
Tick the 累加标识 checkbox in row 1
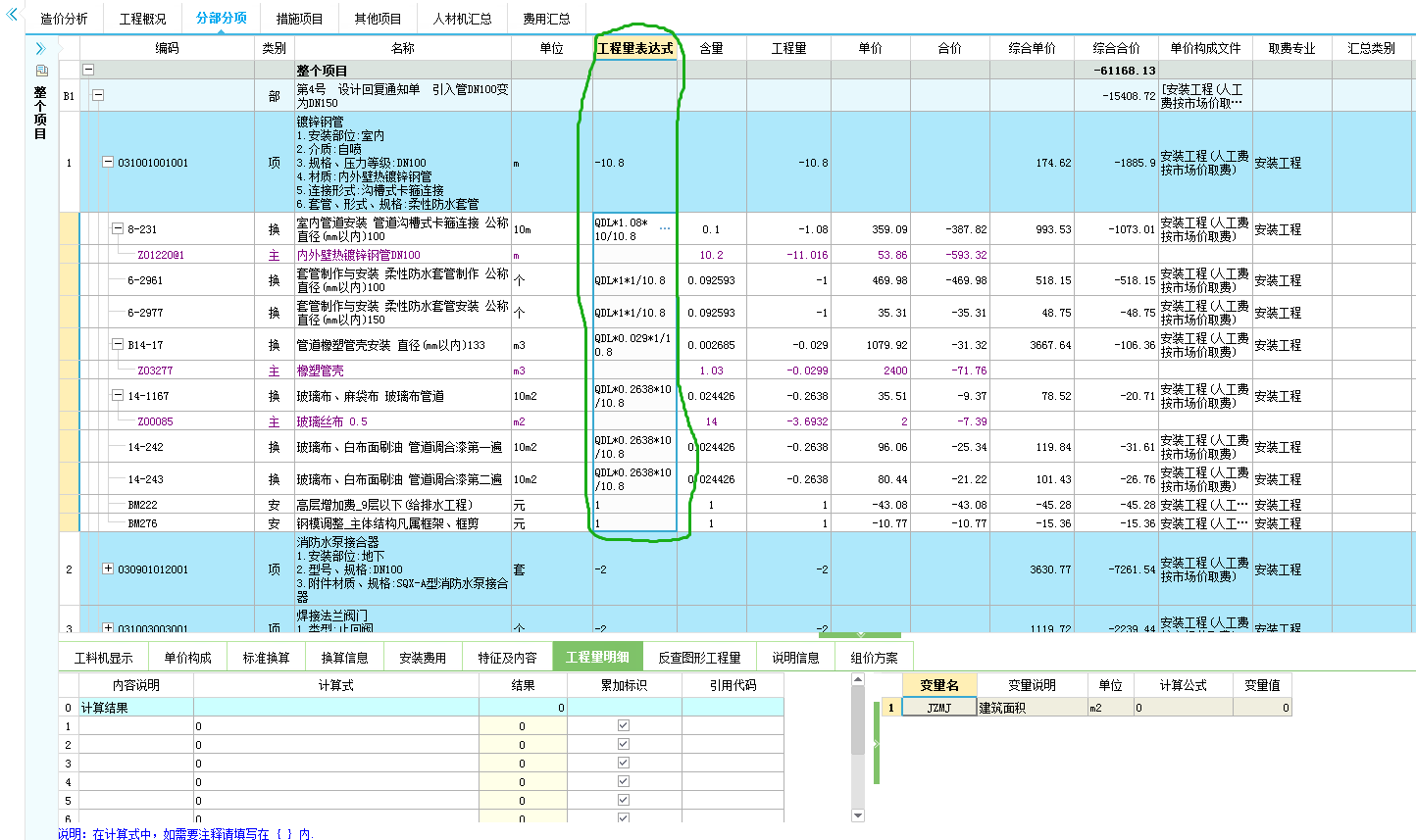(x=624, y=726)
